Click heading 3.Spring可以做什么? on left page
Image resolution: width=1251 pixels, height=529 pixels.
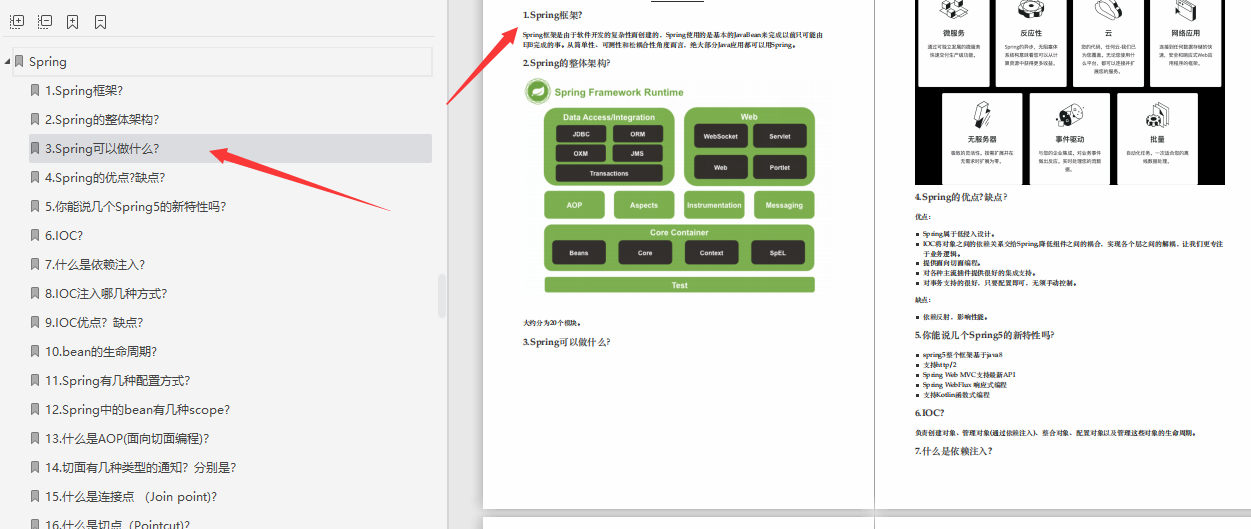566,342
